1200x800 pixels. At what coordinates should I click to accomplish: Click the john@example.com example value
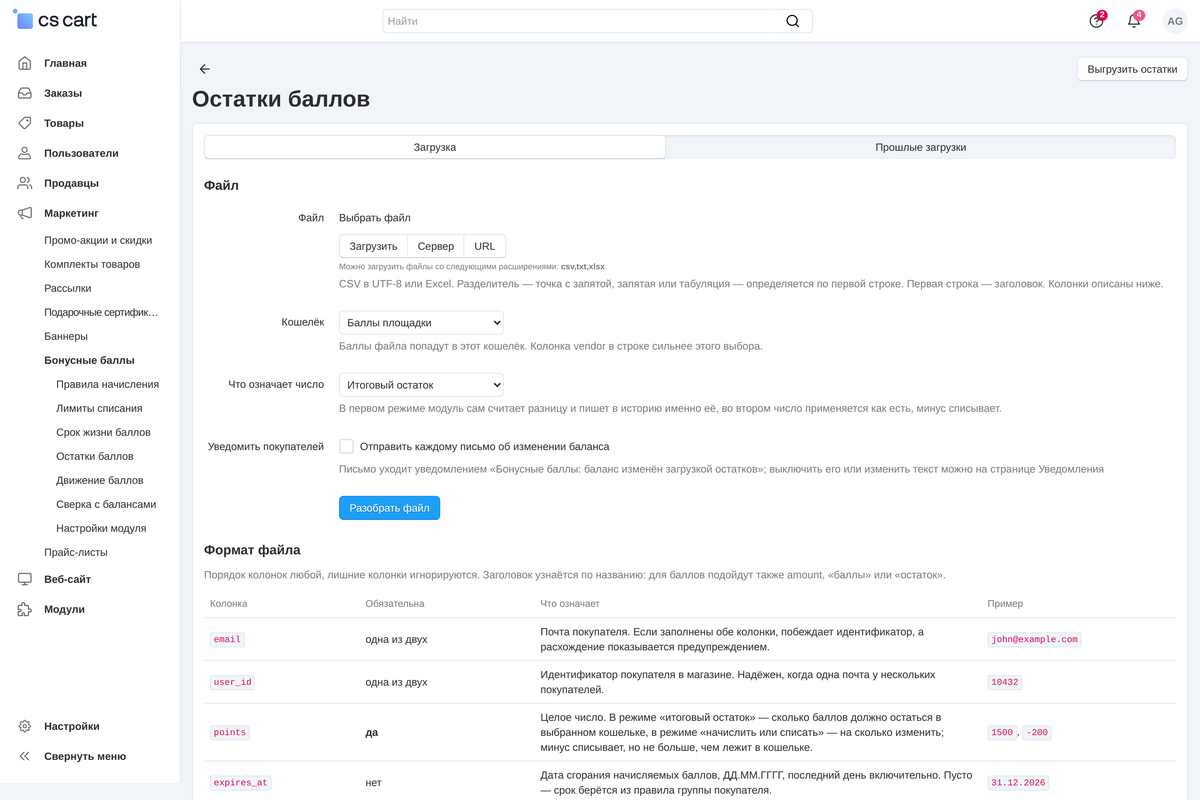tap(1034, 639)
